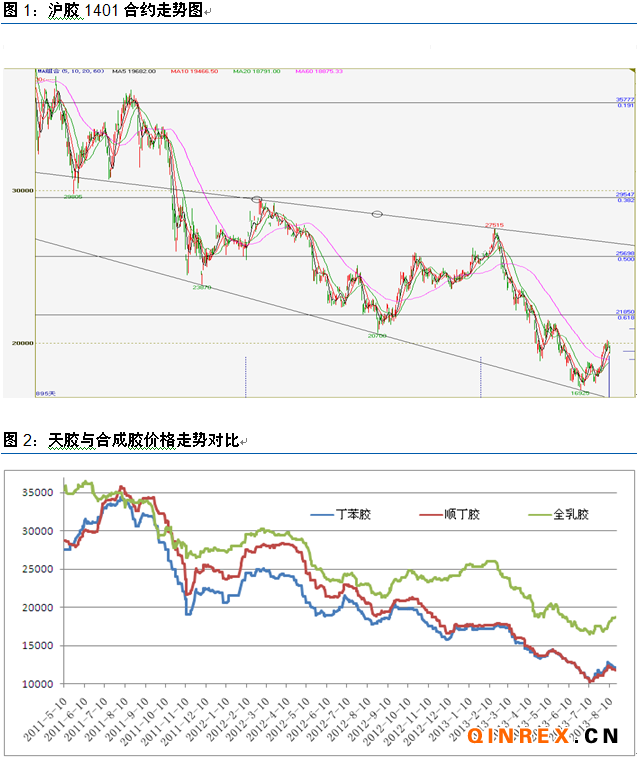This screenshot has width=637, height=758.
Task: Click the 0.618 Fibonacci level label
Action: click(626, 317)
